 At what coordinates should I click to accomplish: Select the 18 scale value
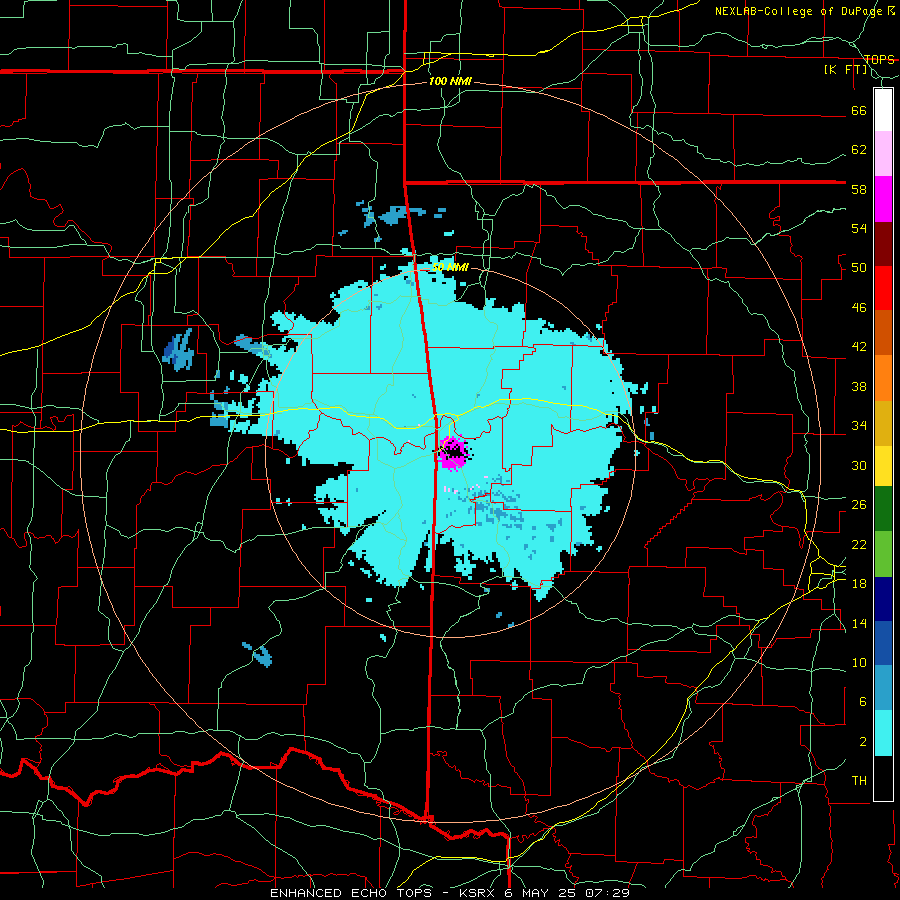(x=859, y=584)
